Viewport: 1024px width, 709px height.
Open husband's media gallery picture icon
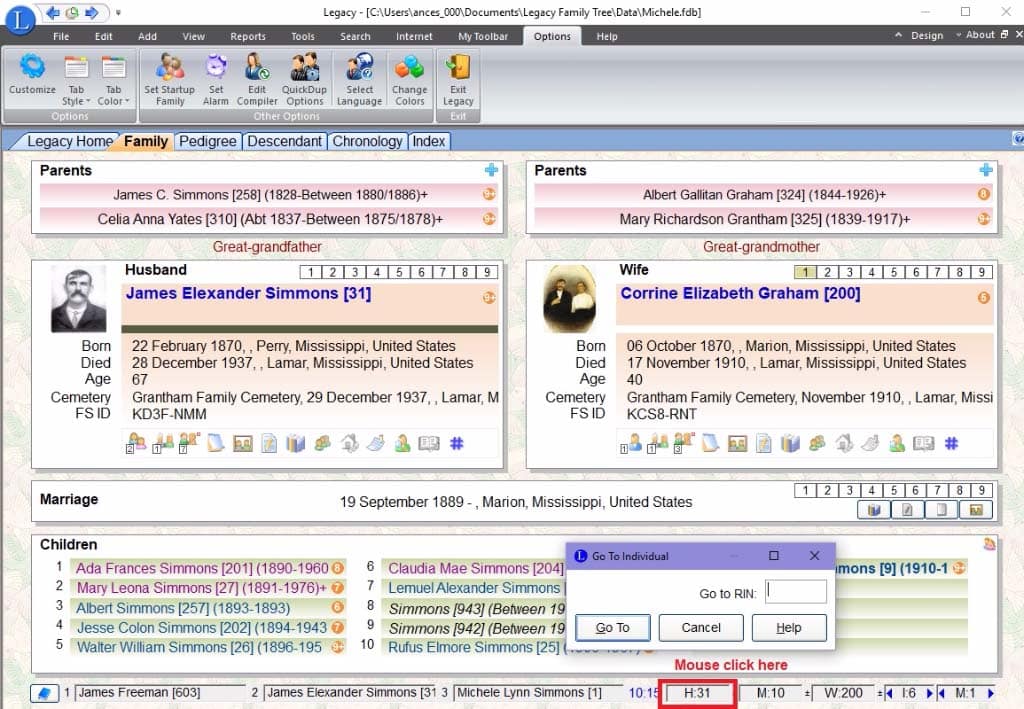pyautogui.click(x=243, y=443)
